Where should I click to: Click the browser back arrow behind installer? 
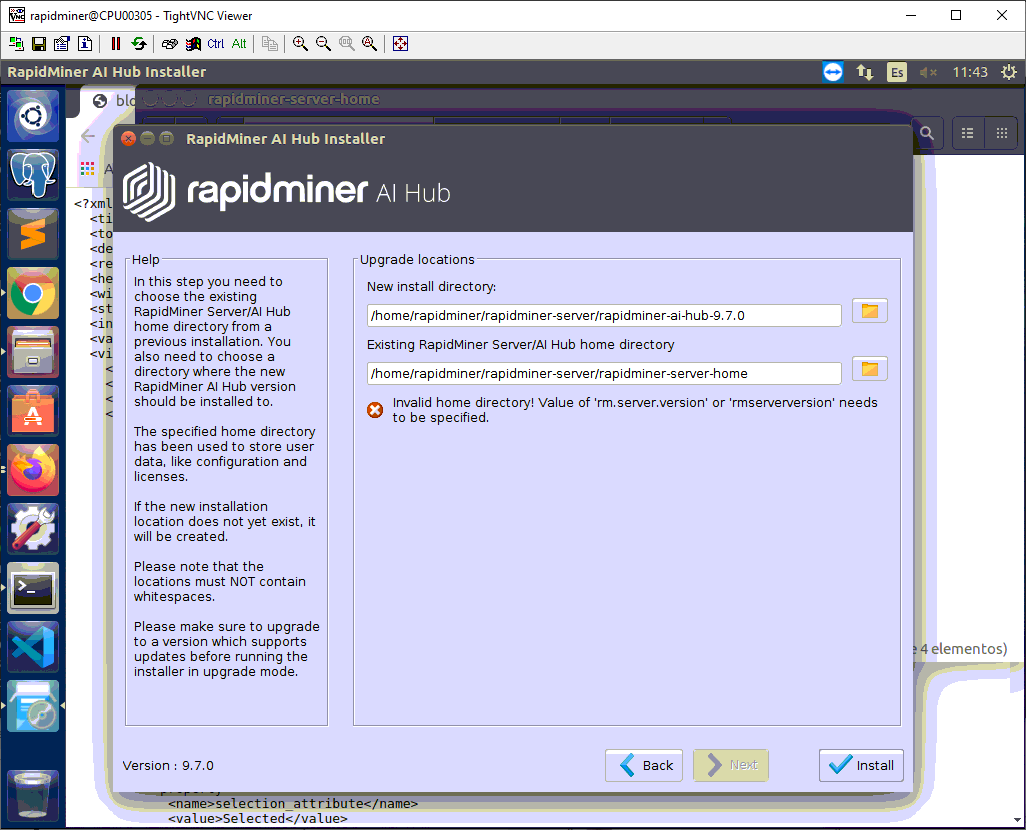click(x=88, y=136)
